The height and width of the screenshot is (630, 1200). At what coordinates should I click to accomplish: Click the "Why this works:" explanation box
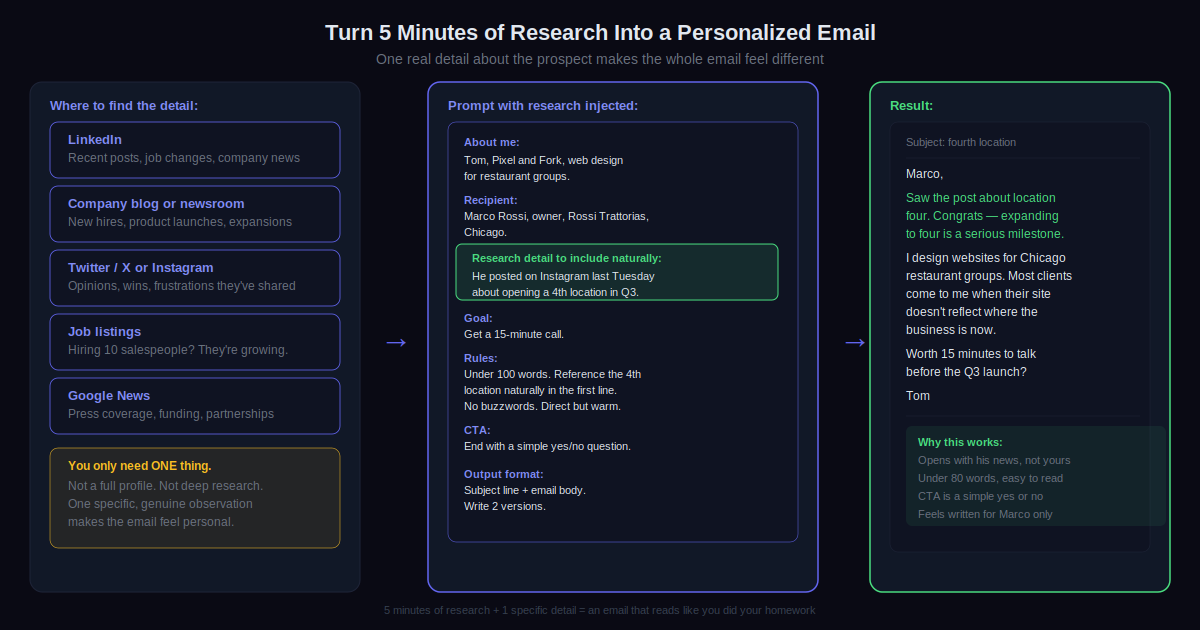coord(1035,477)
